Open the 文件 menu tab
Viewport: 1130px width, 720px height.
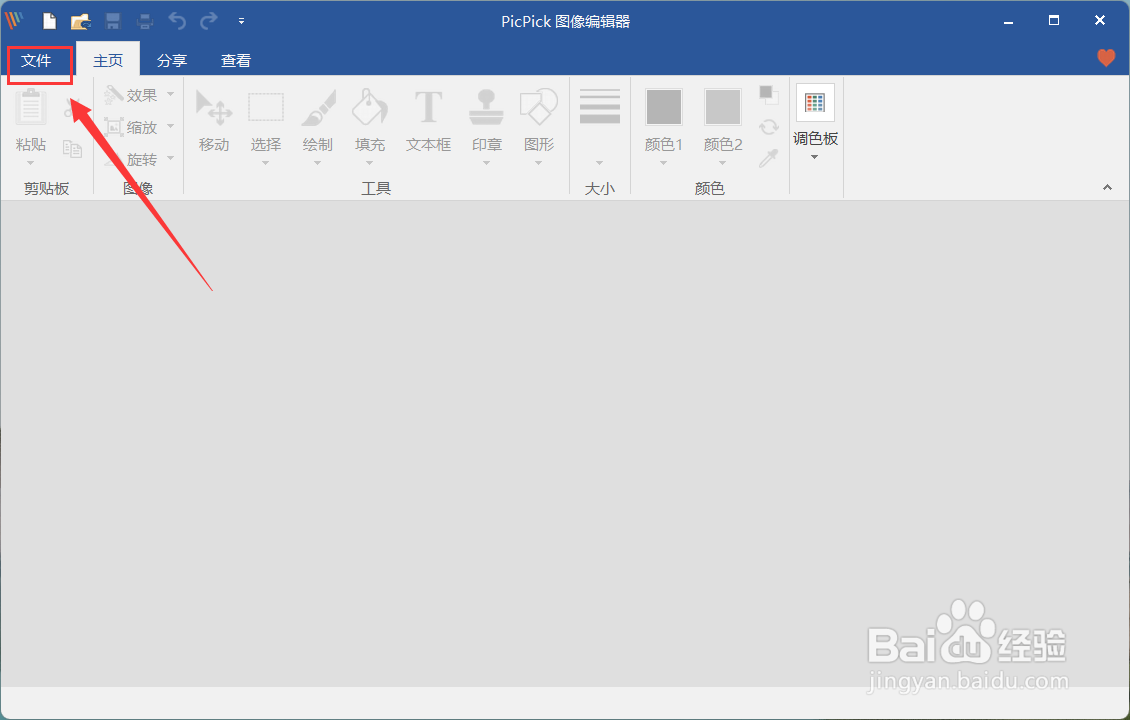pos(36,61)
